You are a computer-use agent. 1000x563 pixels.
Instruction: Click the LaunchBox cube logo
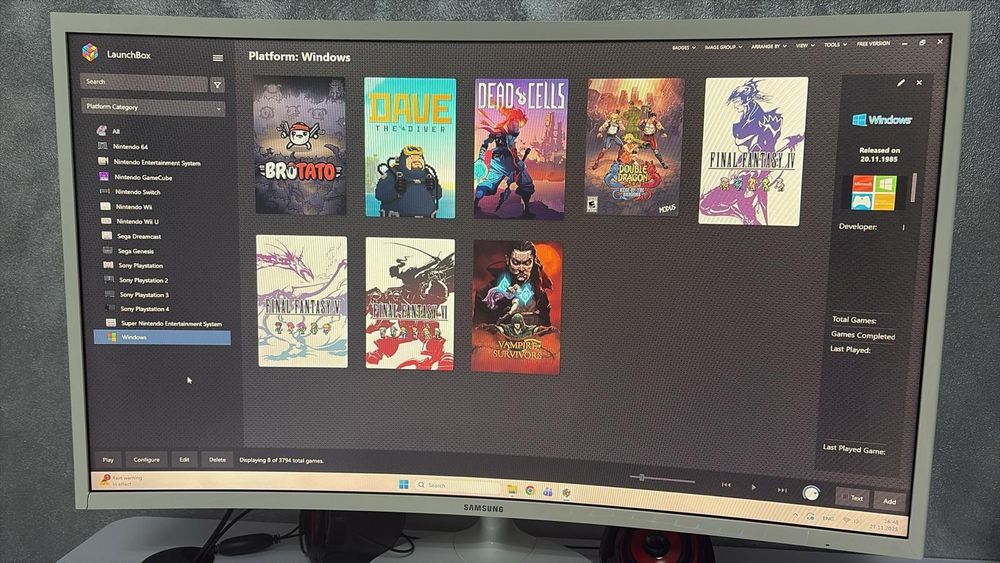[90, 52]
